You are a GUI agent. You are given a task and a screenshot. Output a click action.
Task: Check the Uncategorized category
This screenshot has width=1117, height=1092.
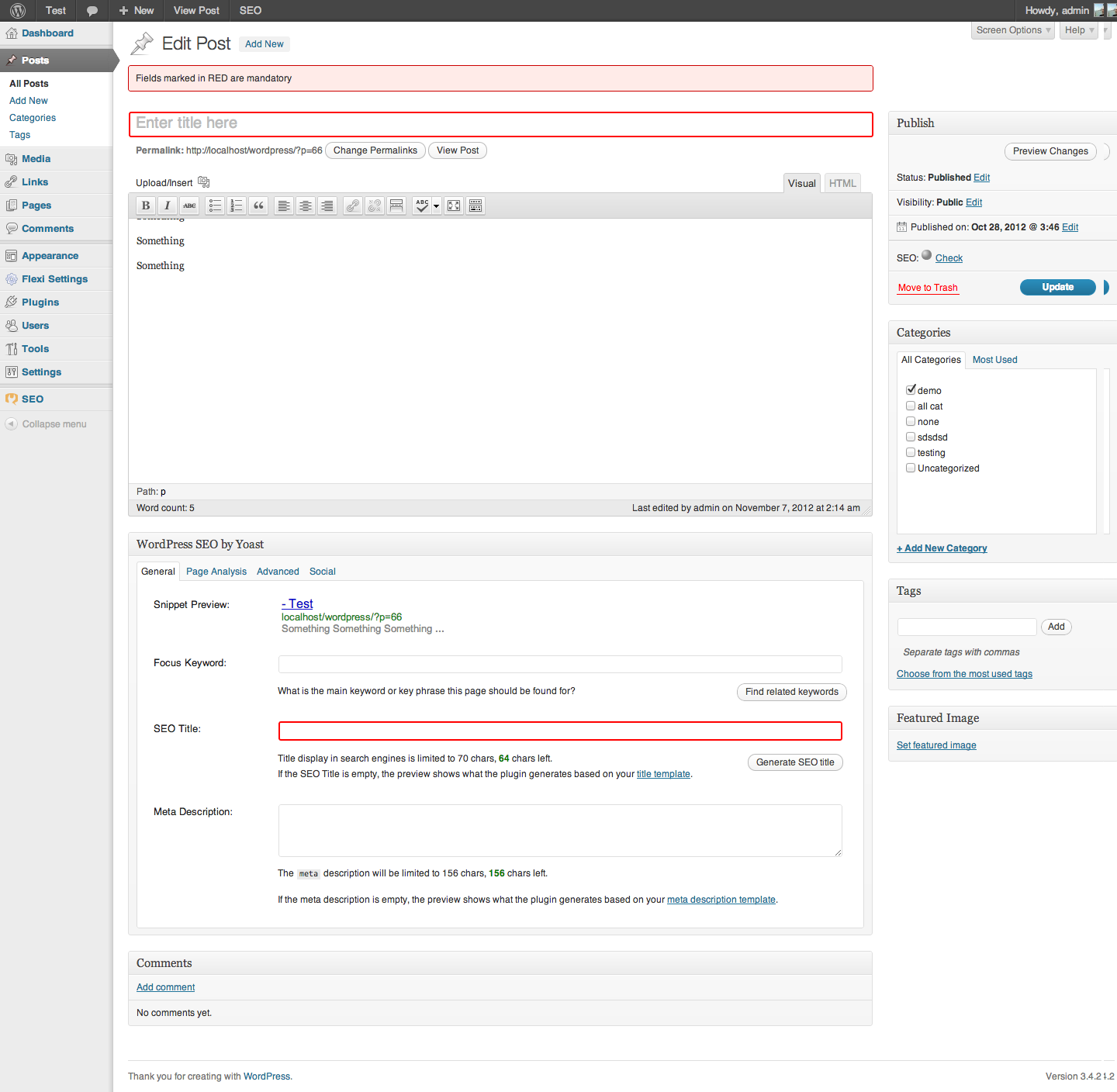(911, 468)
